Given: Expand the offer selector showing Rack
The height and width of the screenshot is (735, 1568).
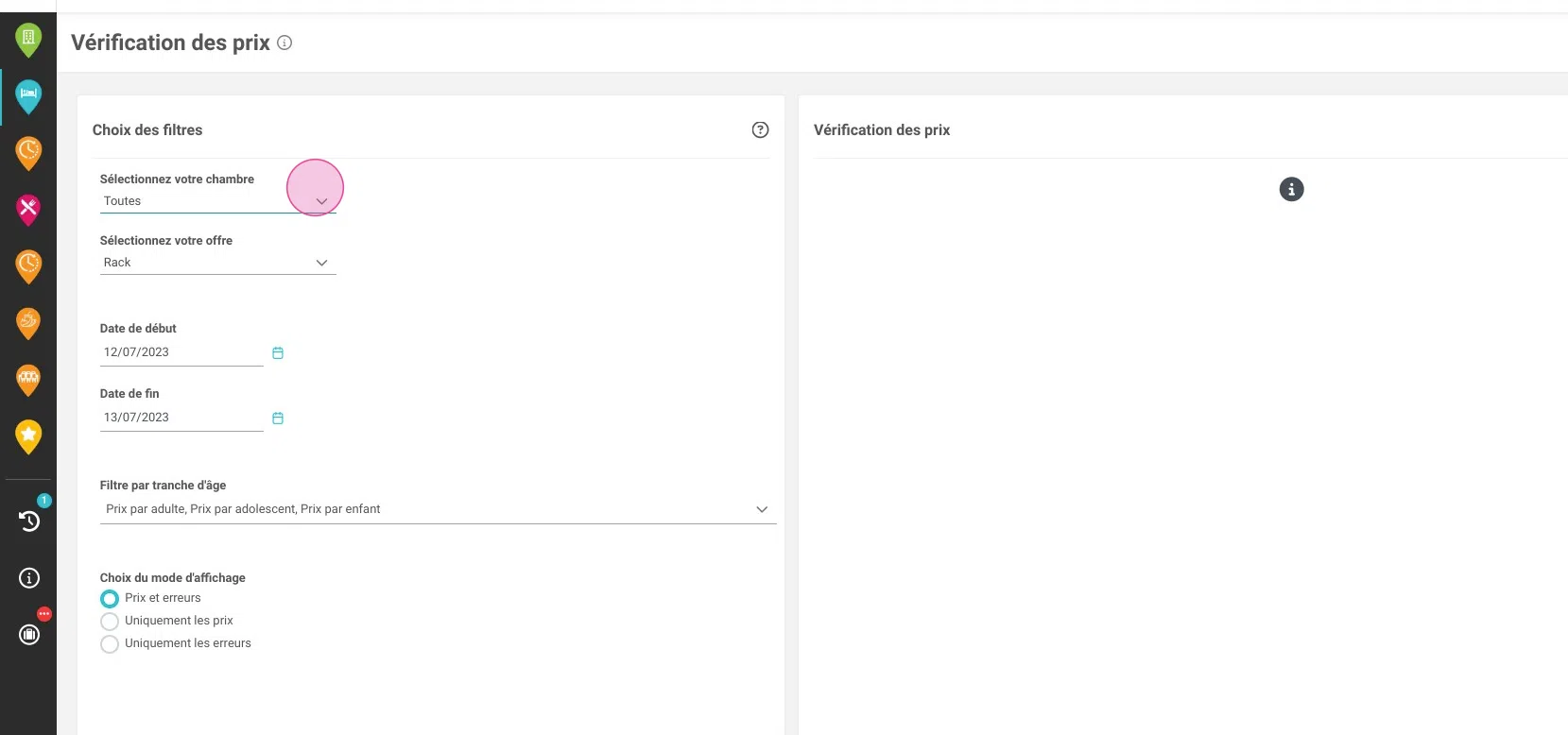Looking at the screenshot, I should pyautogui.click(x=218, y=263).
